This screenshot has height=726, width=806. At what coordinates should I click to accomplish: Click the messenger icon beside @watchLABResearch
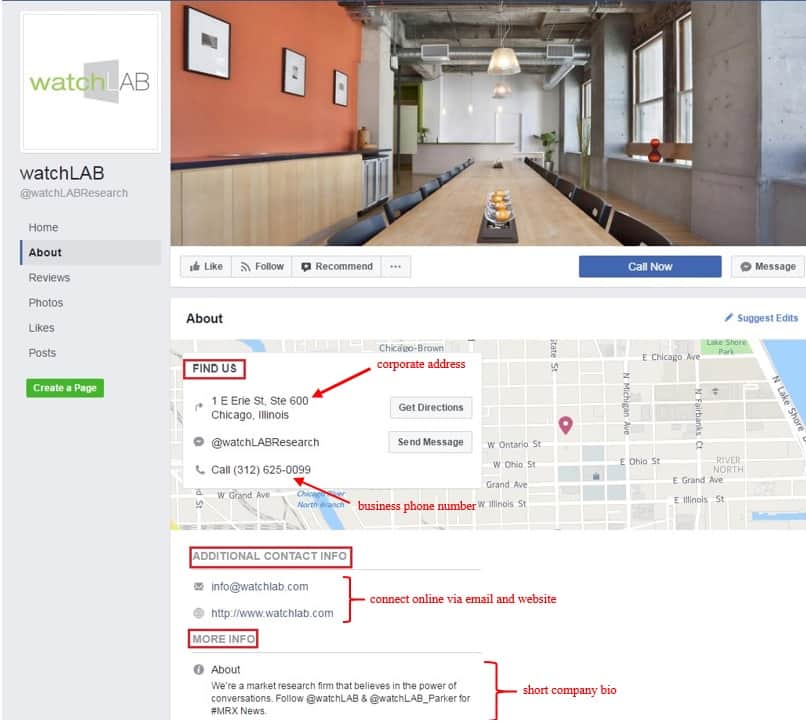tap(198, 442)
